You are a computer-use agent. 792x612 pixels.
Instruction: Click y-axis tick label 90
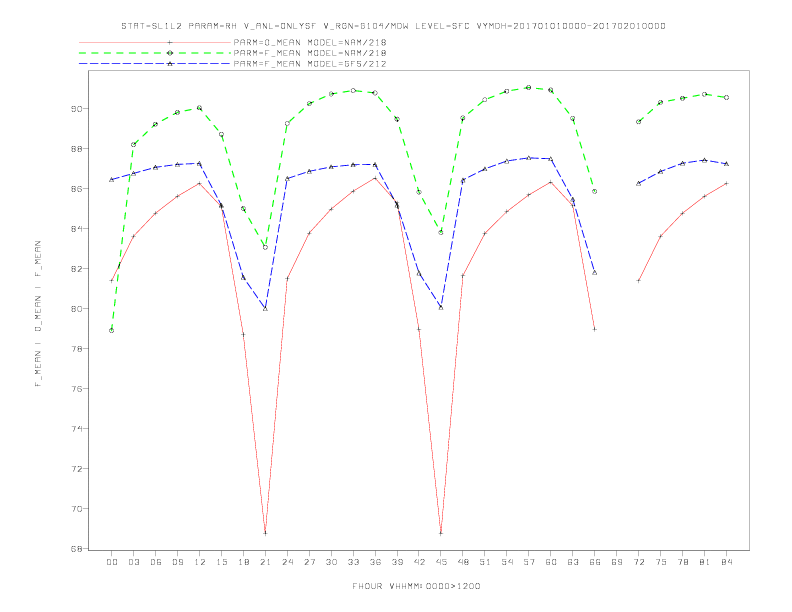[x=76, y=109]
